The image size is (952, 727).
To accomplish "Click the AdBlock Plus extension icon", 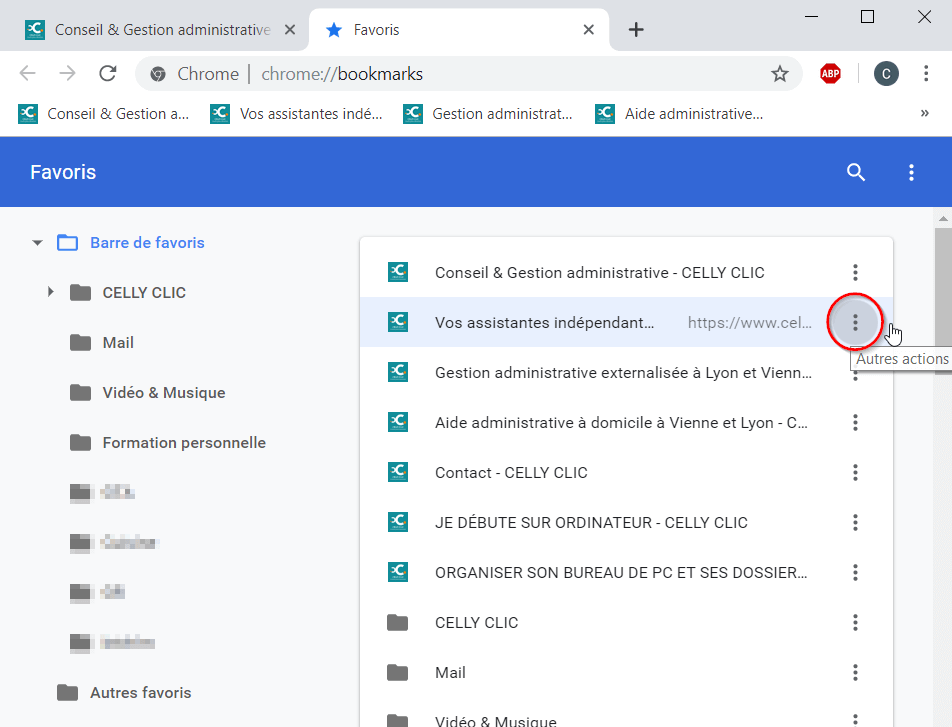I will (x=830, y=74).
